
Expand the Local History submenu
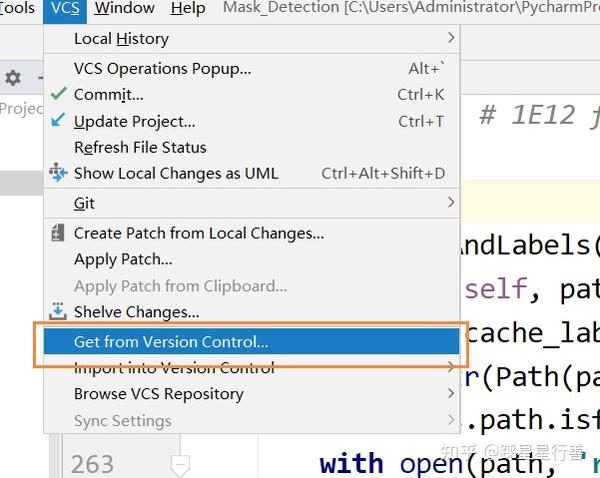(451, 39)
